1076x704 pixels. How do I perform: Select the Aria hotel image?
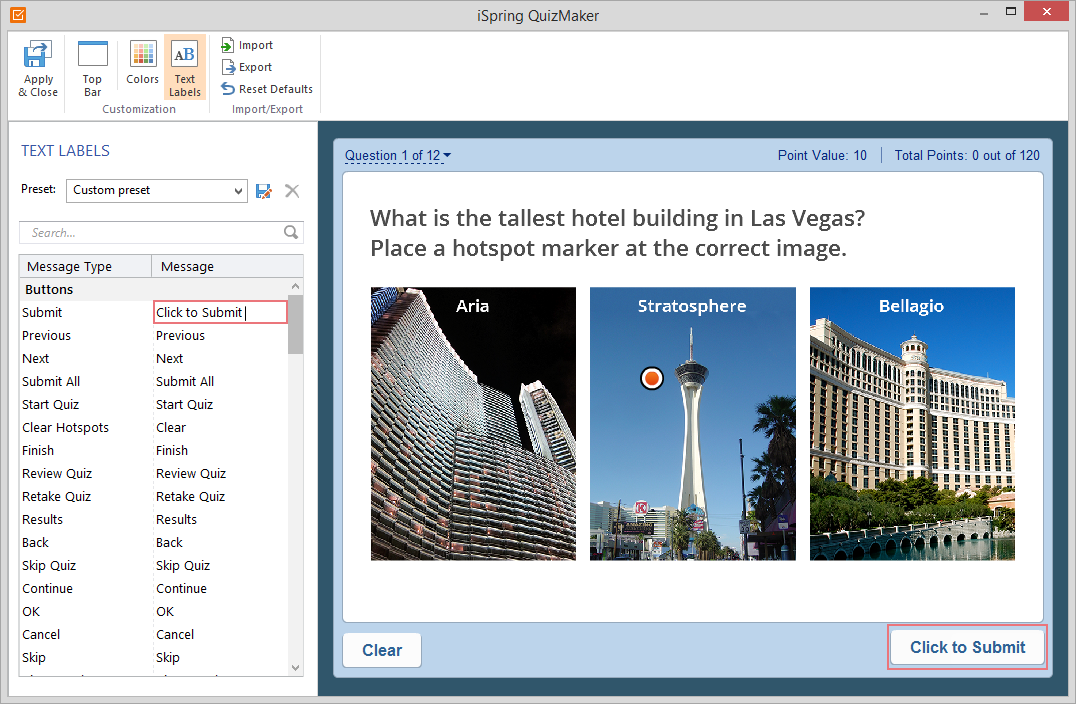pyautogui.click(x=473, y=423)
